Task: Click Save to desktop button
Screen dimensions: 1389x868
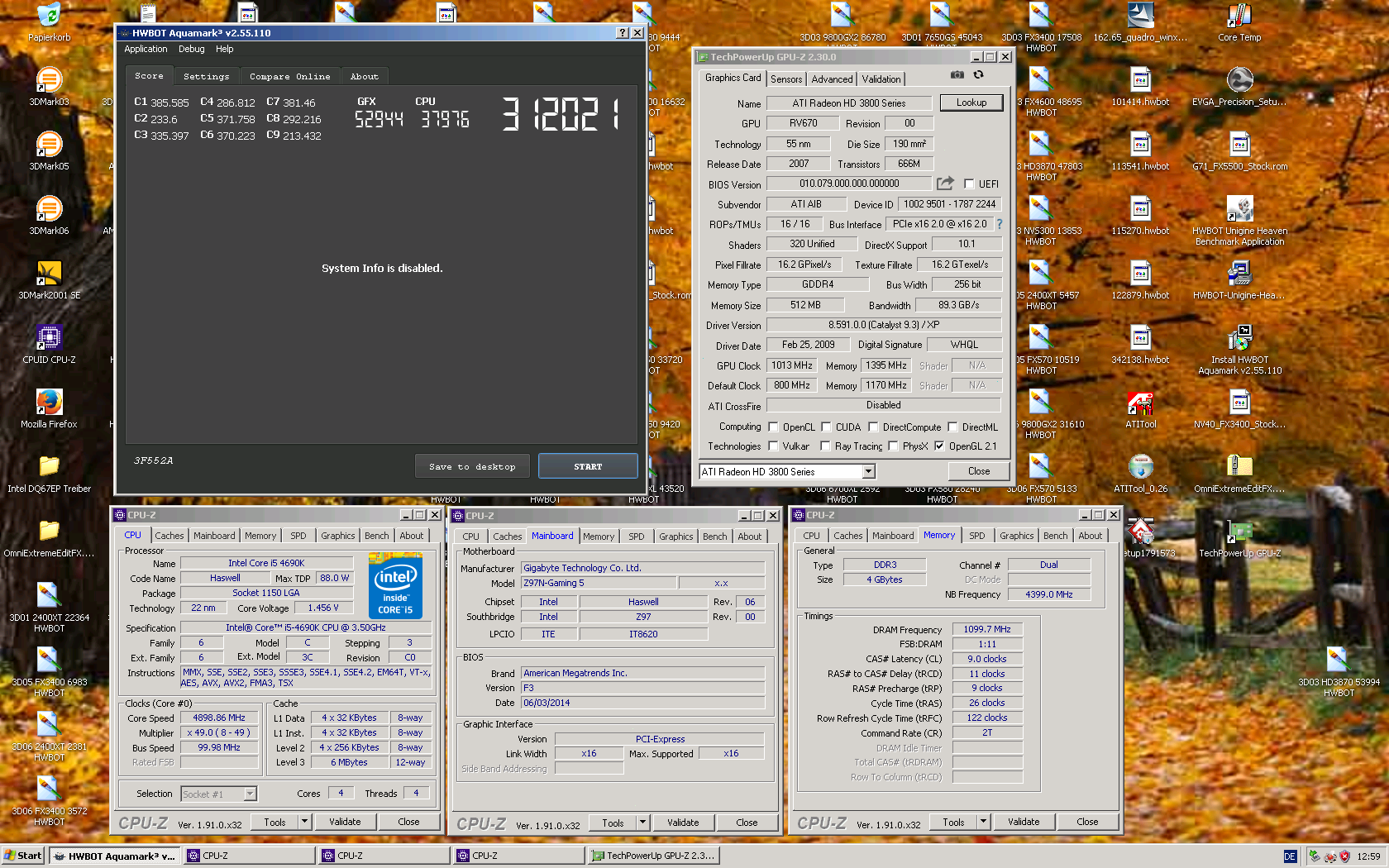Action: coord(472,466)
